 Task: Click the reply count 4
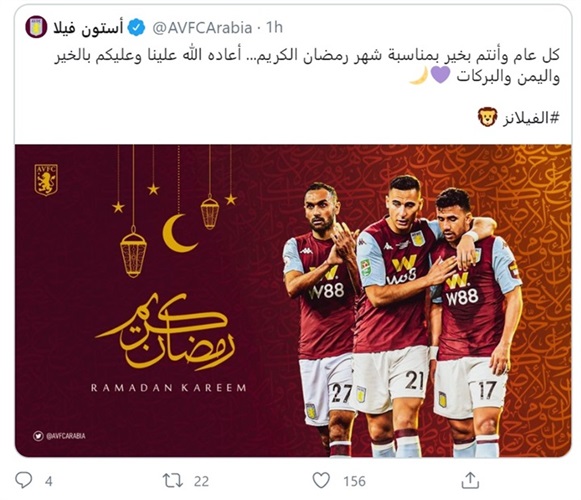[x=49, y=481]
